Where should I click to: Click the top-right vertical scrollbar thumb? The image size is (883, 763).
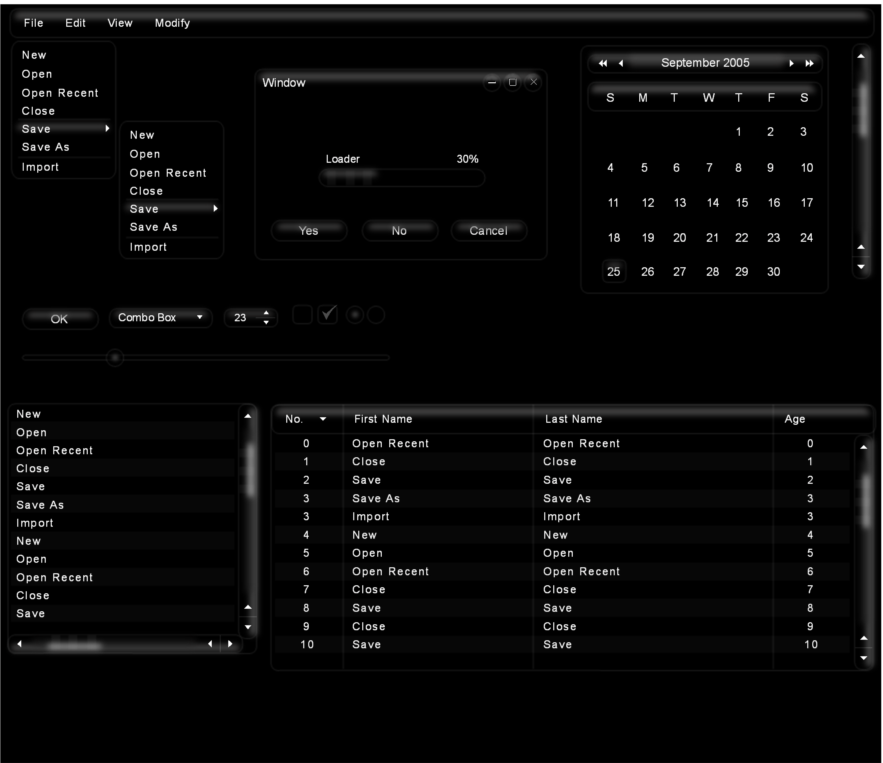pyautogui.click(x=862, y=108)
